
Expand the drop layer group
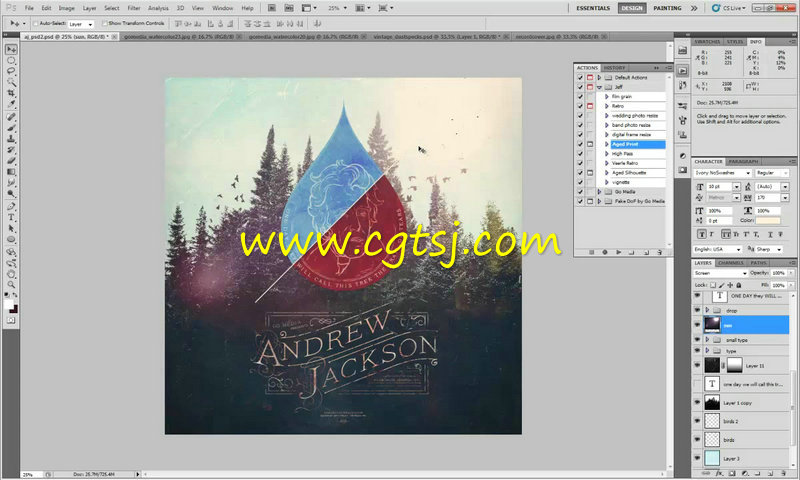(707, 310)
